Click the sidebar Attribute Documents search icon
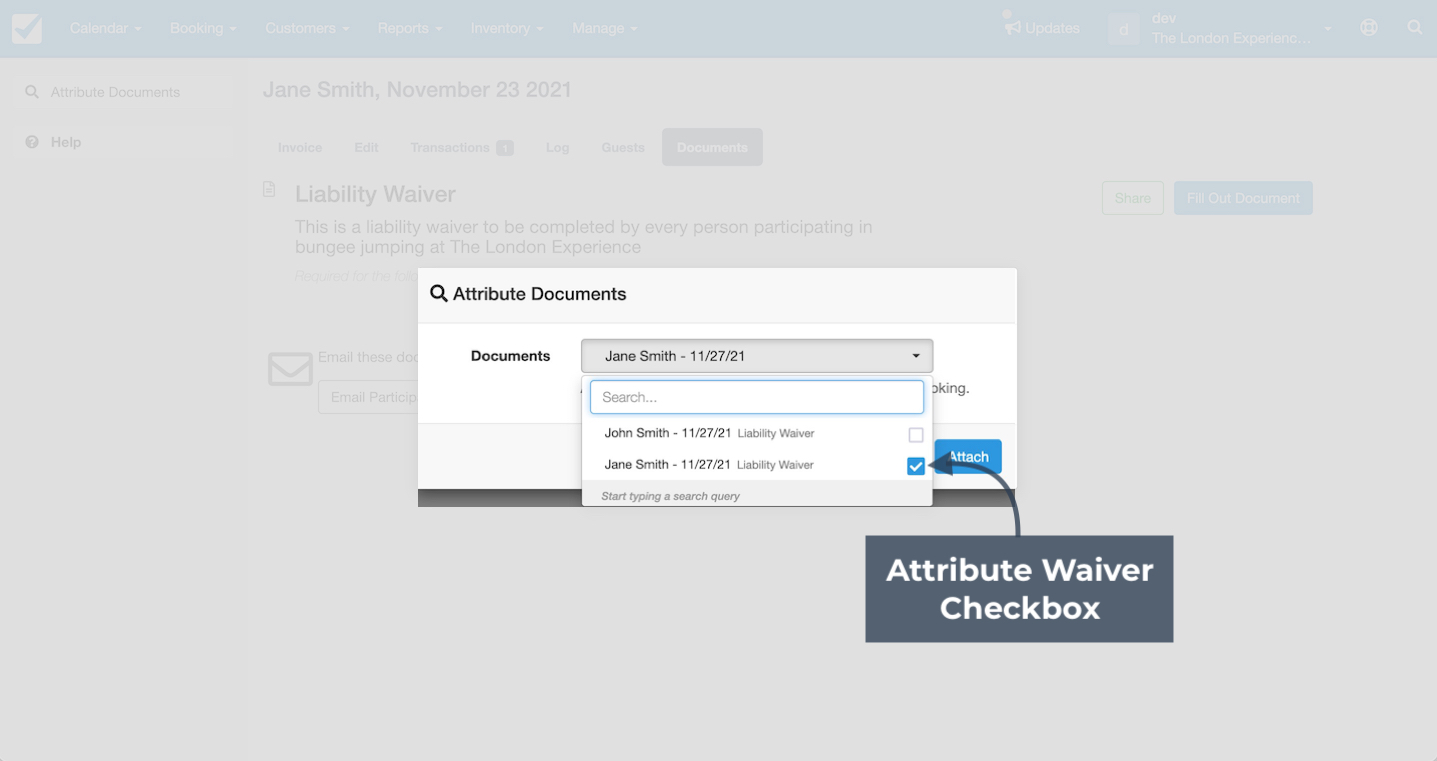1437x761 pixels. [x=32, y=92]
